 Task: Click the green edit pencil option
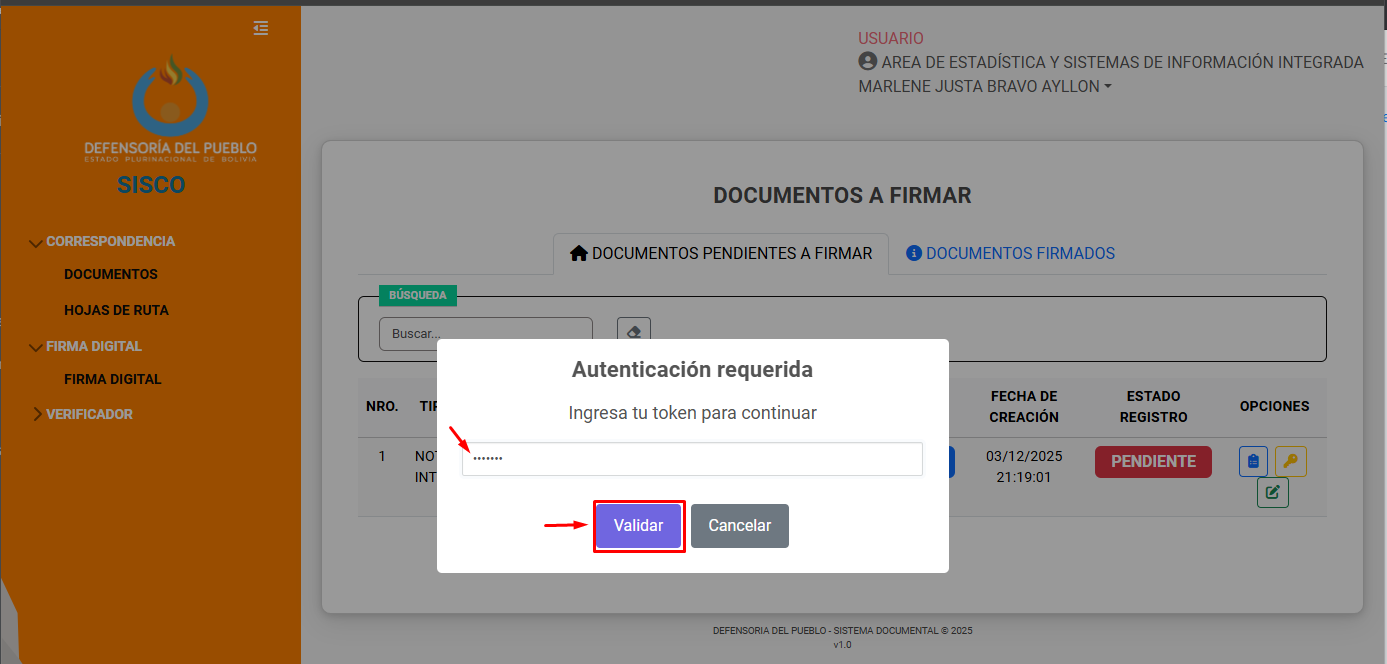click(x=1272, y=492)
